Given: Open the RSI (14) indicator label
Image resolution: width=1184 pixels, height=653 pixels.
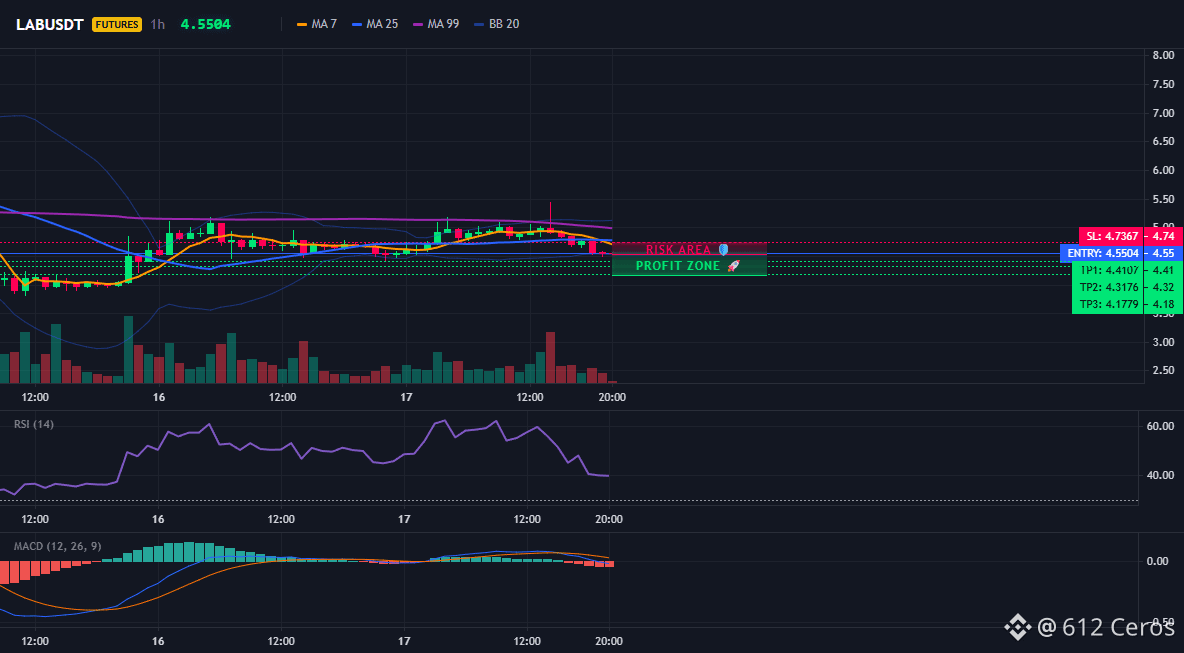Looking at the screenshot, I should click(x=34, y=424).
